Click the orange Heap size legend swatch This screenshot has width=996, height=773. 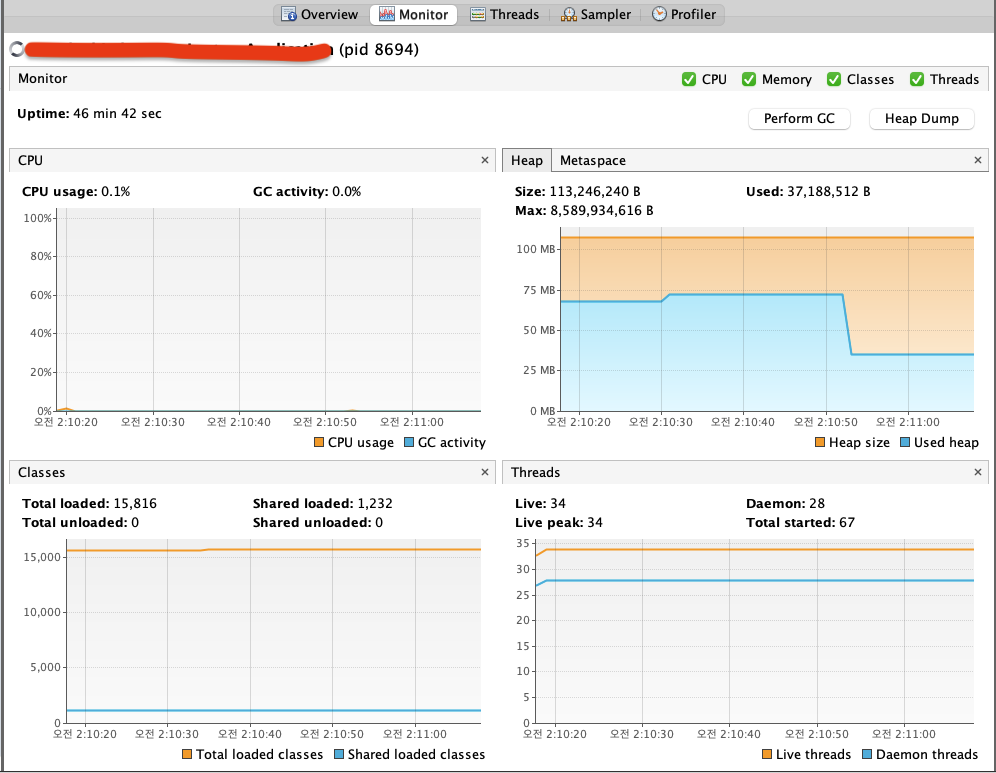[x=820, y=442]
